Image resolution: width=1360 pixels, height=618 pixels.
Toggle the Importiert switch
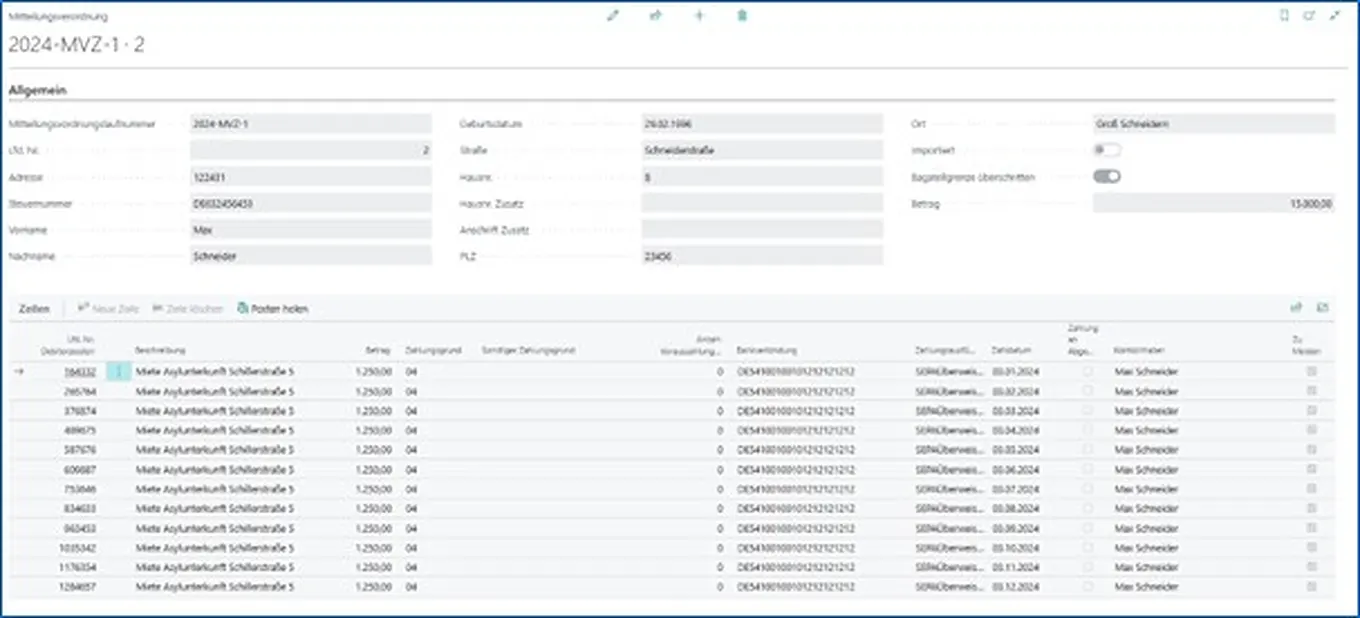[1106, 150]
